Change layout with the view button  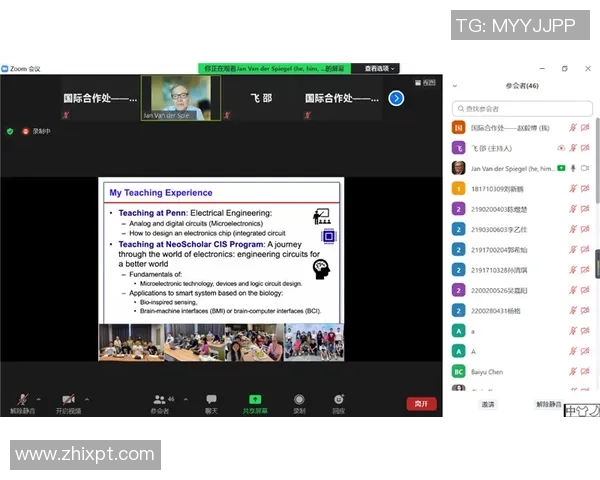[x=425, y=82]
